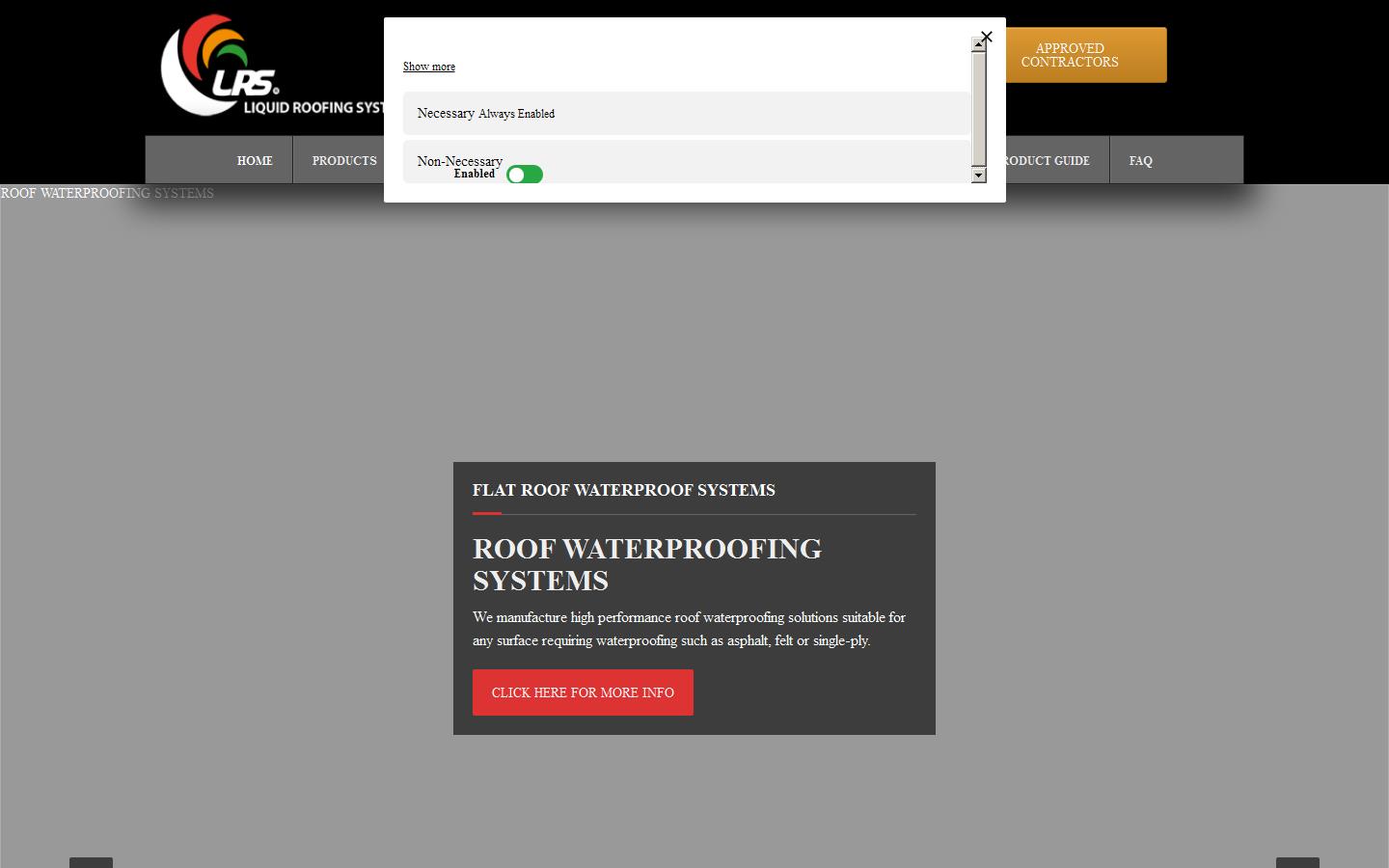Click CLICK HERE FOR MORE INFO
Image resolution: width=1389 pixels, height=868 pixels.
pos(583,692)
